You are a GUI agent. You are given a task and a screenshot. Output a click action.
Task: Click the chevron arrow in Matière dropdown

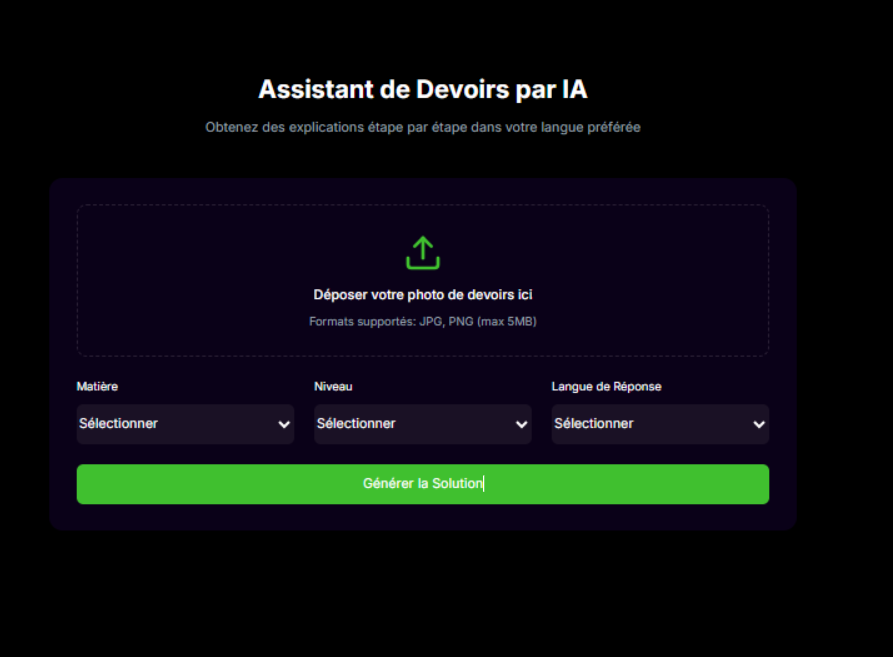(283, 425)
